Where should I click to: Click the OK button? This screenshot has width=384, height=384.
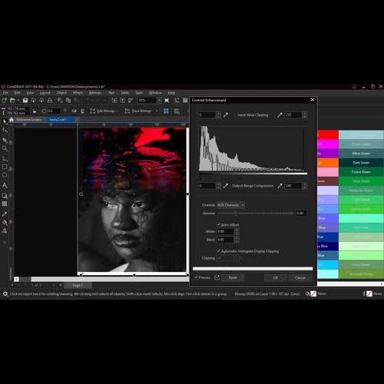275,277
